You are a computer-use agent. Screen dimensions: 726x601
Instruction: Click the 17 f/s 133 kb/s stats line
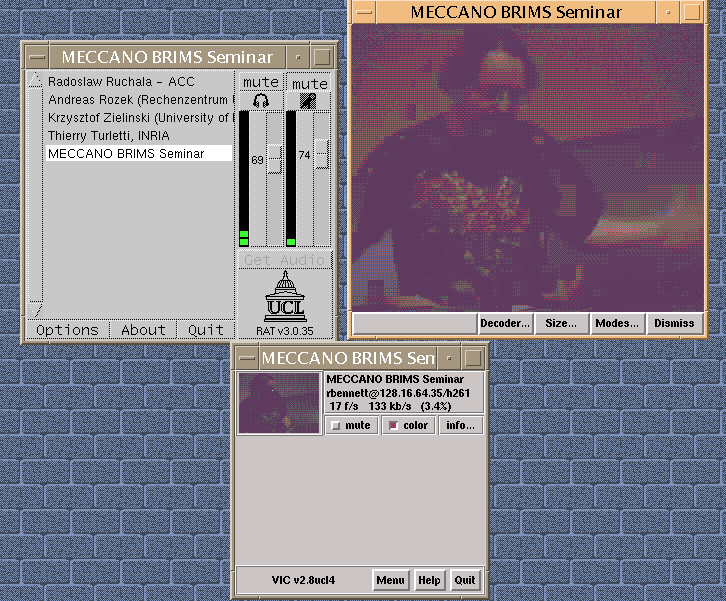point(390,406)
